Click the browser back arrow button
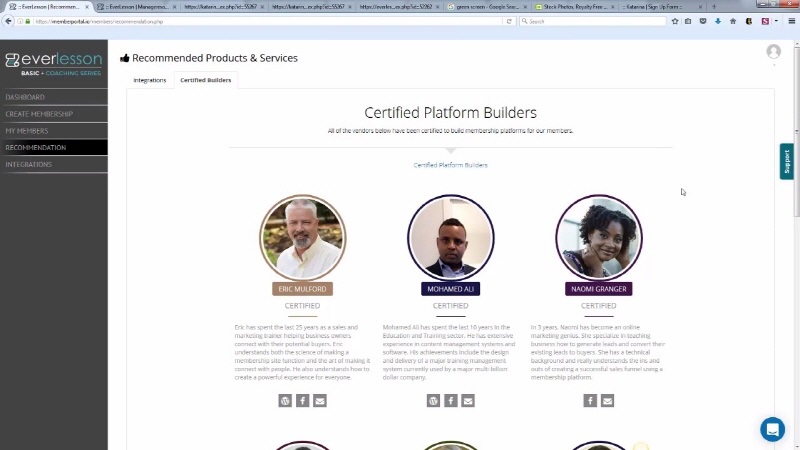This screenshot has width=800, height=450. coord(9,21)
